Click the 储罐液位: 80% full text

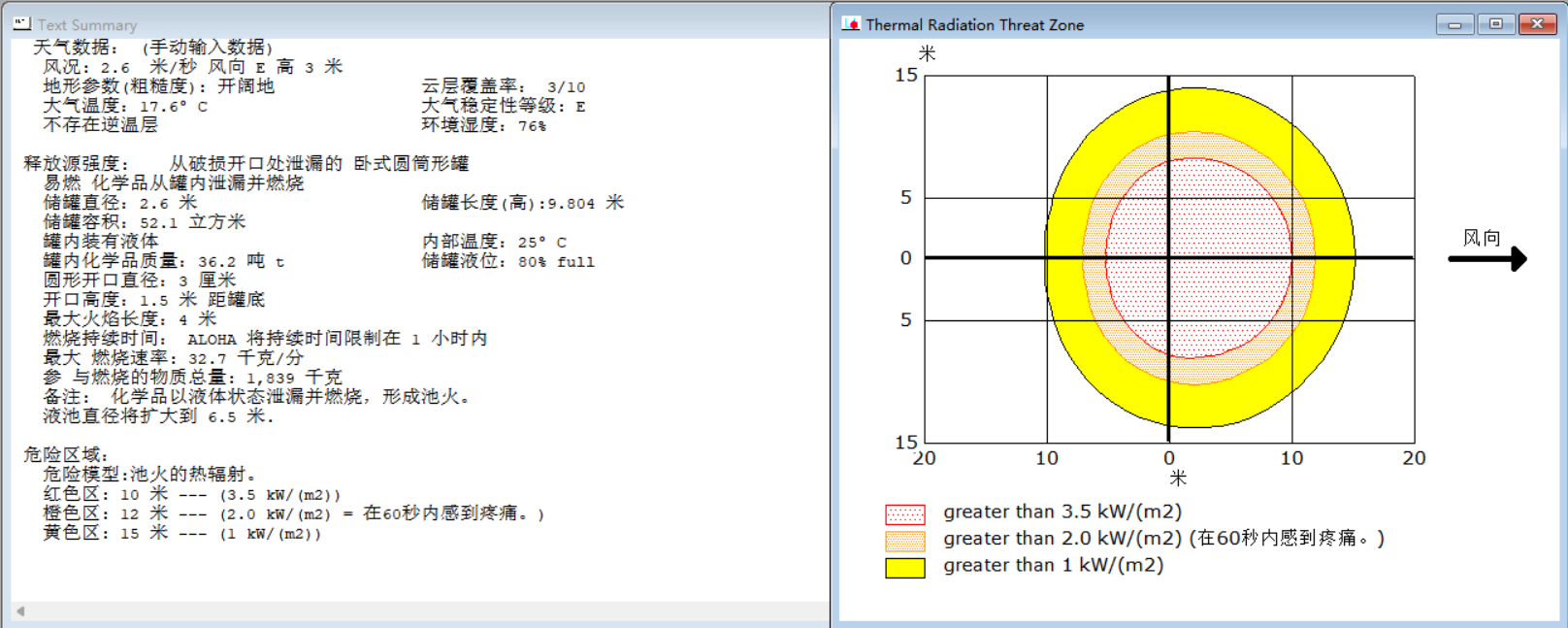click(507, 261)
